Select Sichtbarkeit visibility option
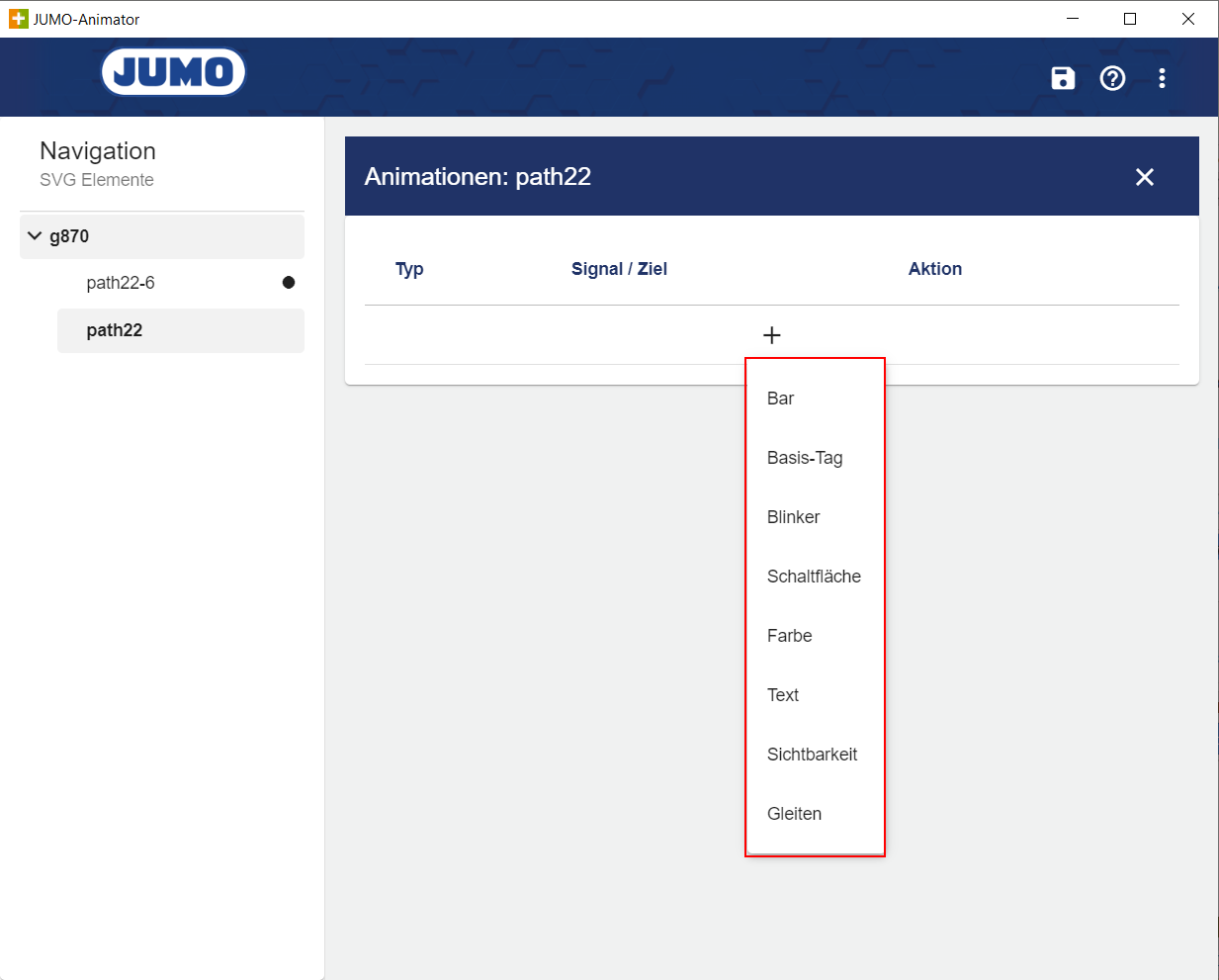The image size is (1219, 980). 812,755
